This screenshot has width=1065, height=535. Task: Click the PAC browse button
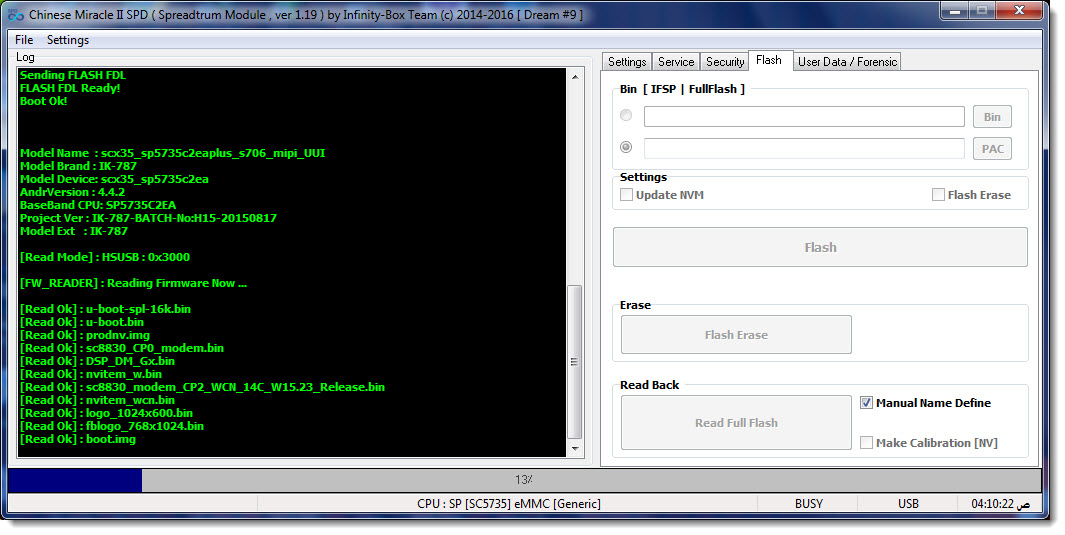(992, 149)
